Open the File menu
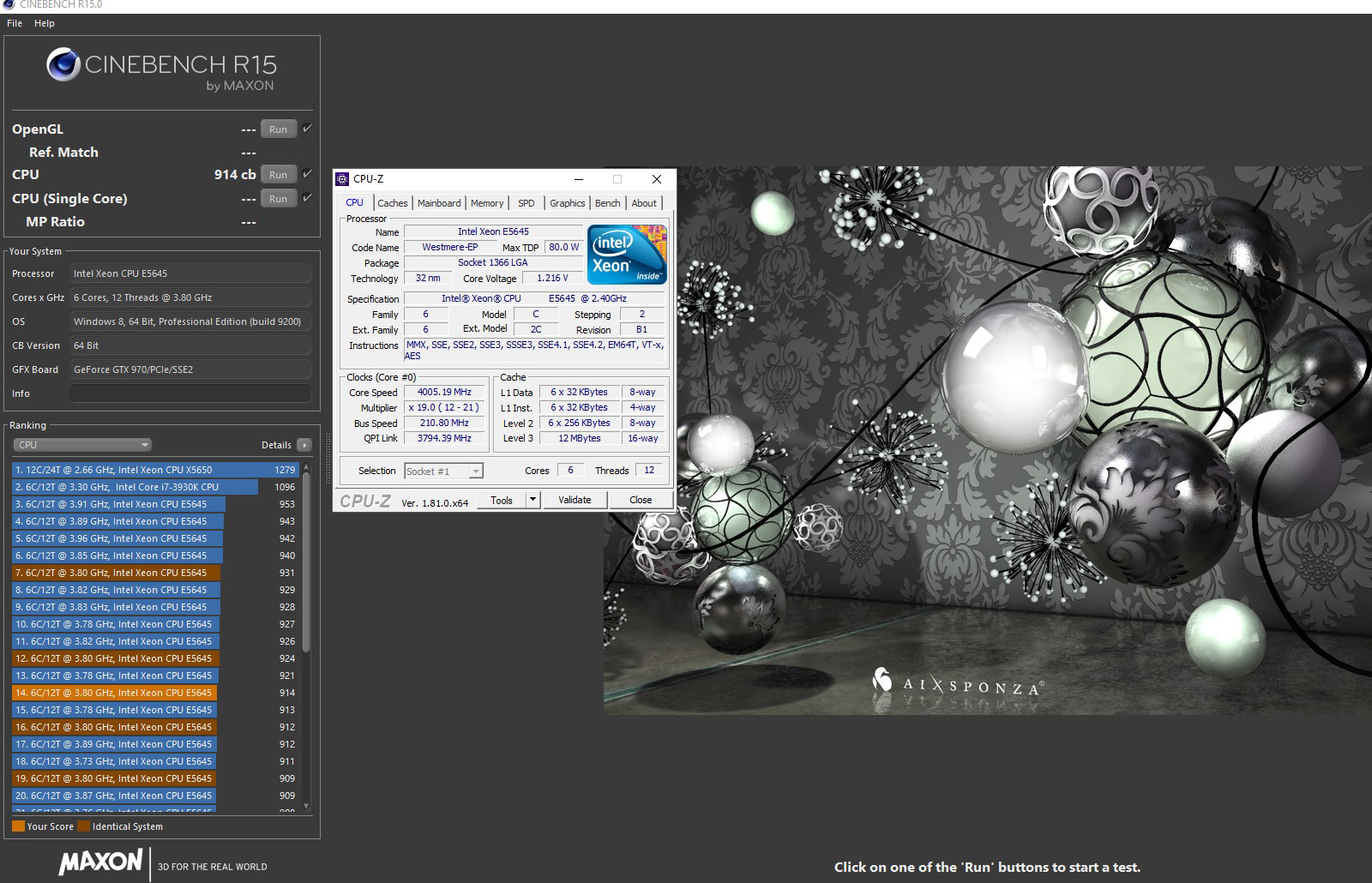 coord(15,23)
